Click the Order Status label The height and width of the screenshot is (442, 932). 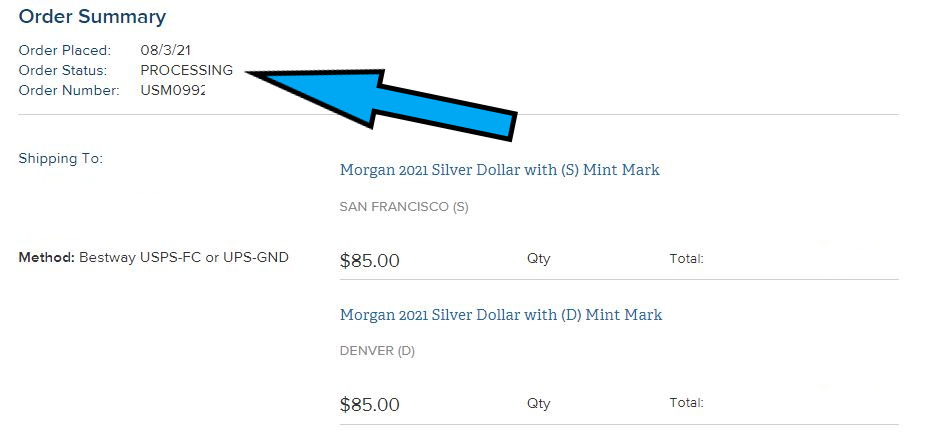[x=63, y=70]
